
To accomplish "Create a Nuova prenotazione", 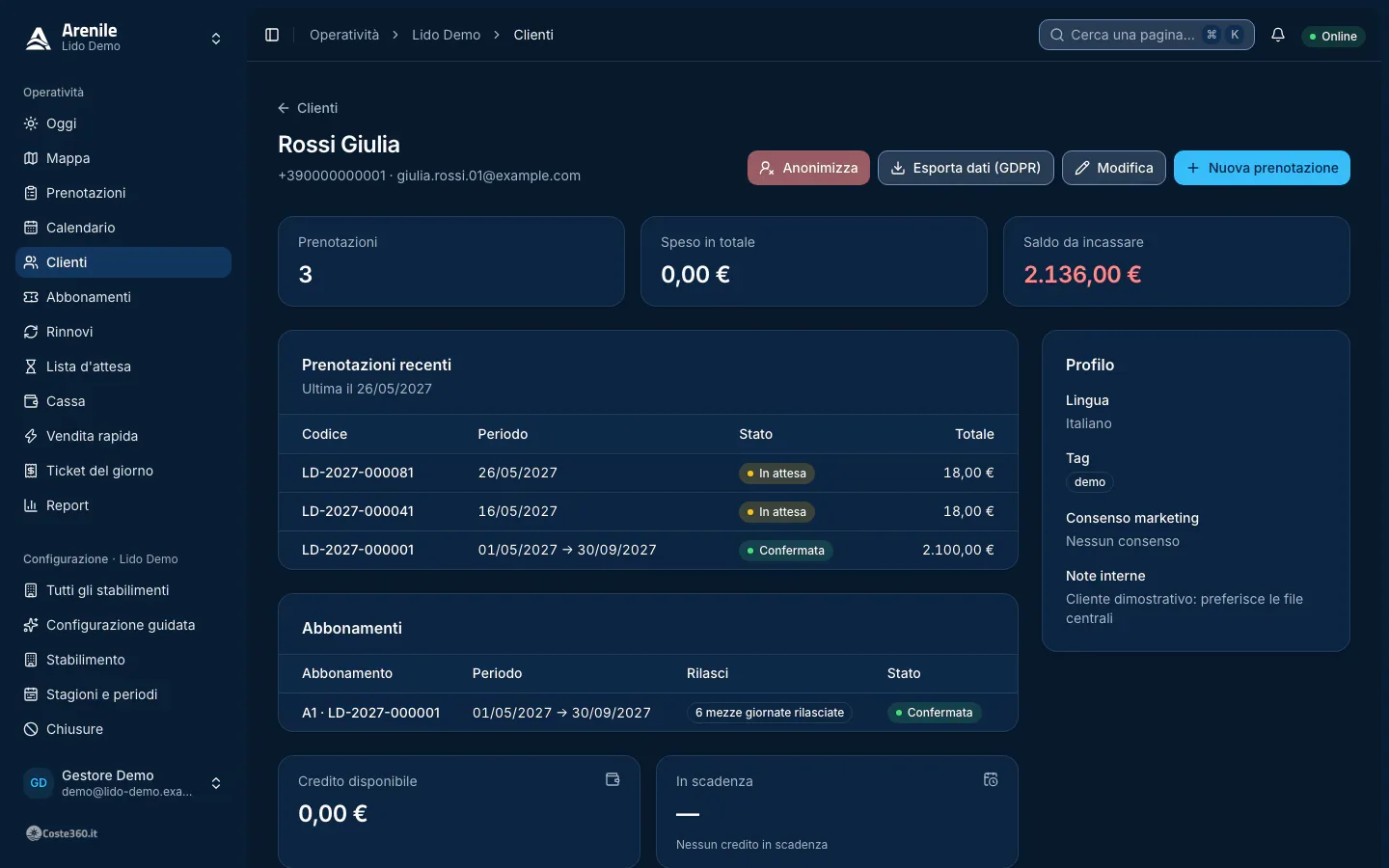I will (x=1262, y=168).
